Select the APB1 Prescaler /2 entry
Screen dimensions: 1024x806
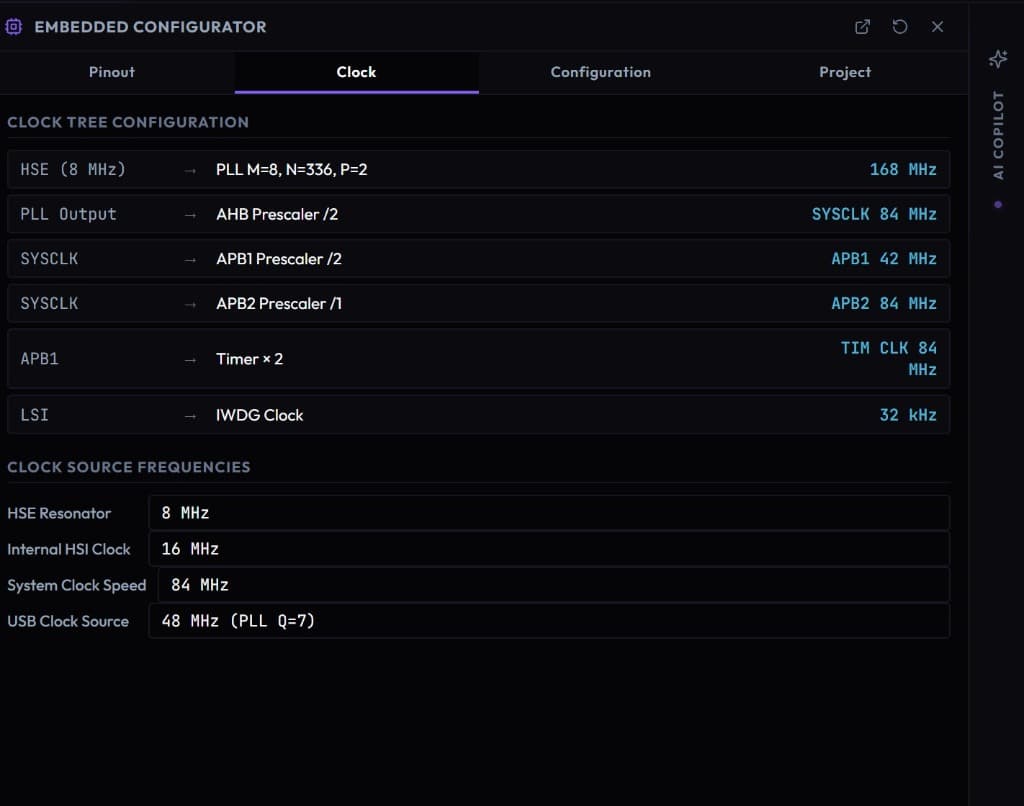pos(279,259)
